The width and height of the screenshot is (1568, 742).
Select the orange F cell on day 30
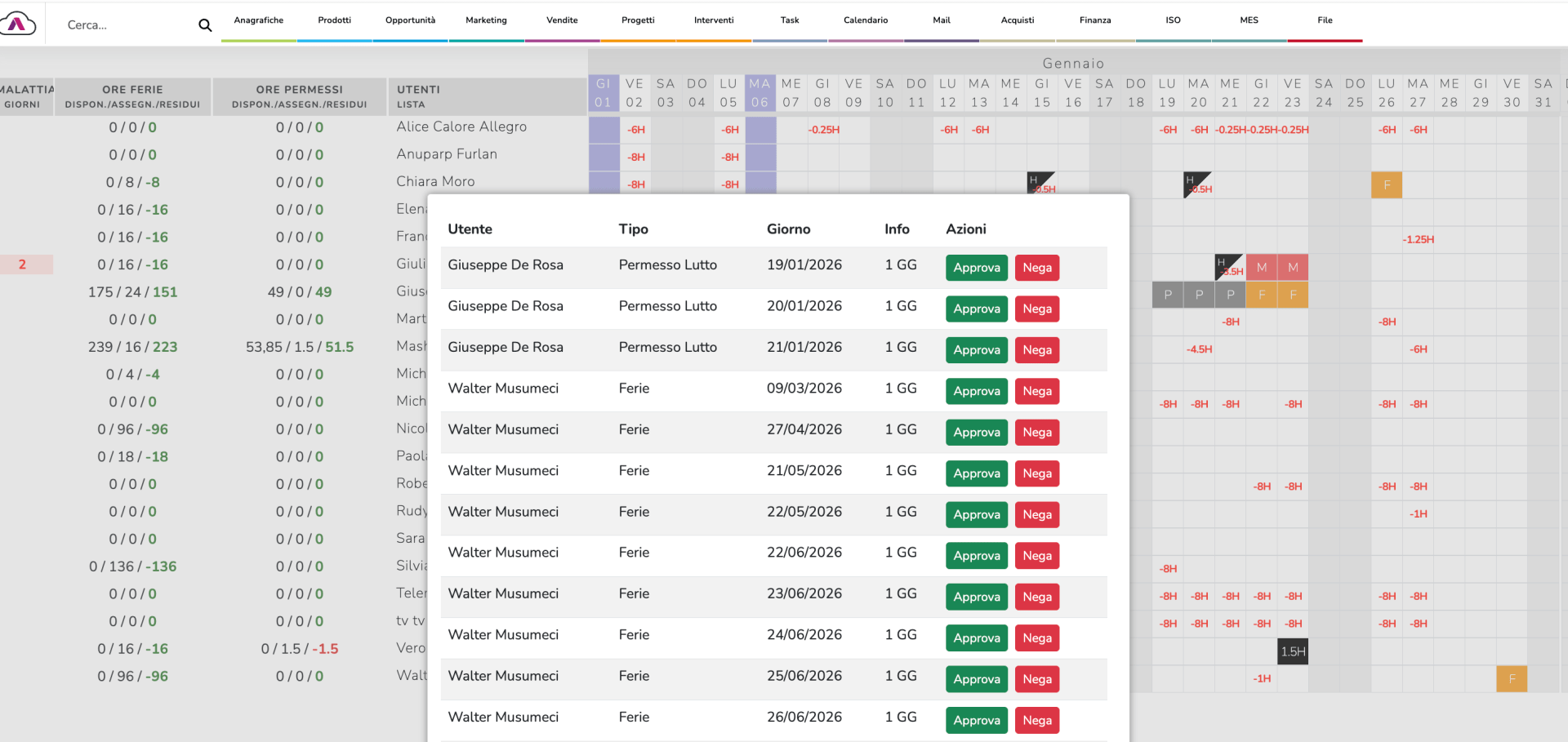(1511, 678)
